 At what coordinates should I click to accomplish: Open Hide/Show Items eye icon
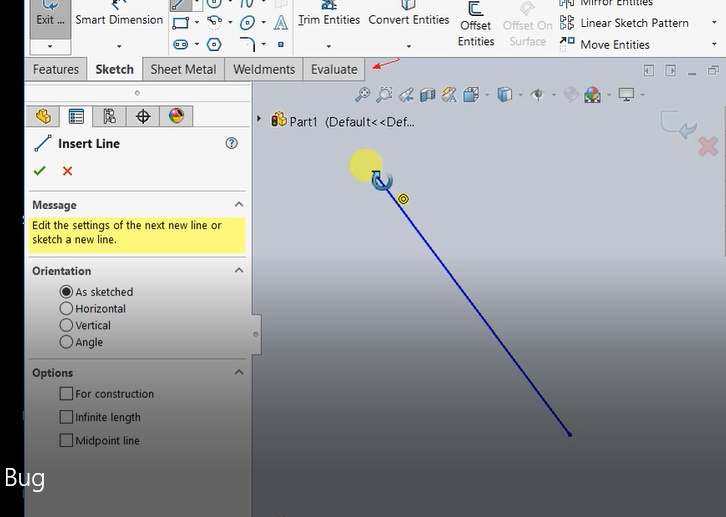(x=538, y=95)
